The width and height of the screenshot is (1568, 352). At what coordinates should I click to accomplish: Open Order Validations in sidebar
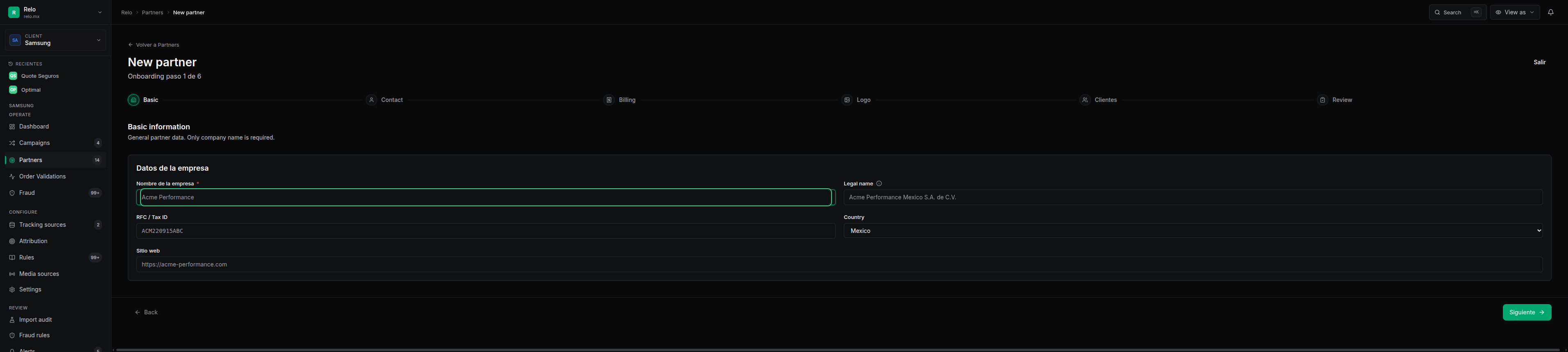click(x=55, y=176)
